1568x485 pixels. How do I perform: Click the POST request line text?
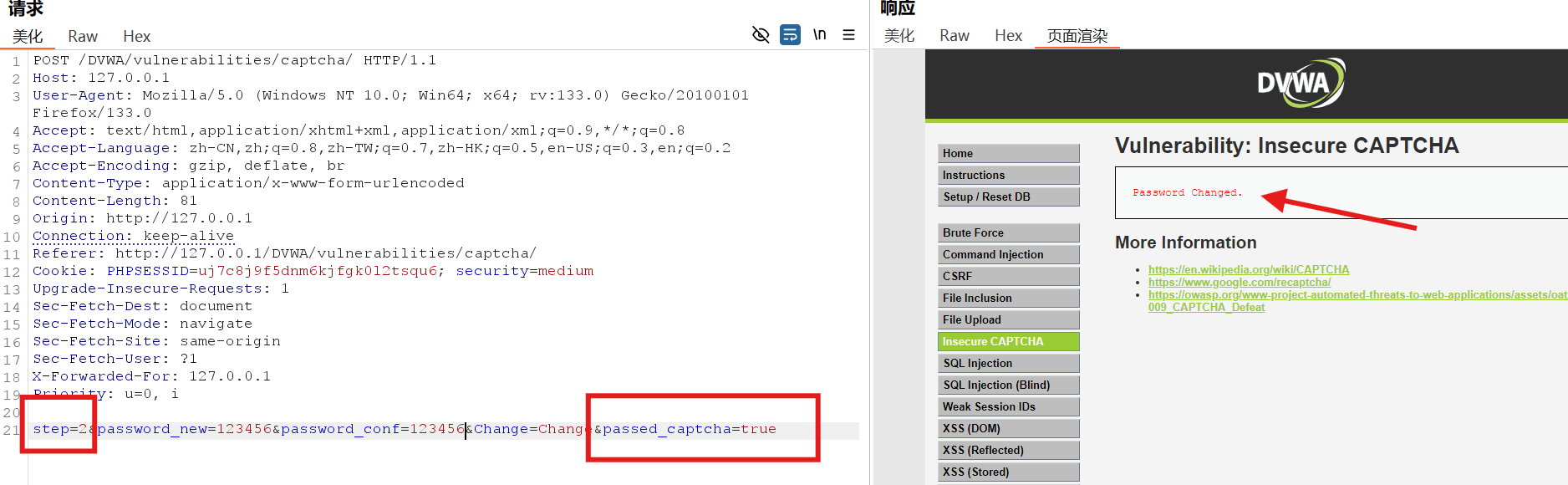click(234, 60)
